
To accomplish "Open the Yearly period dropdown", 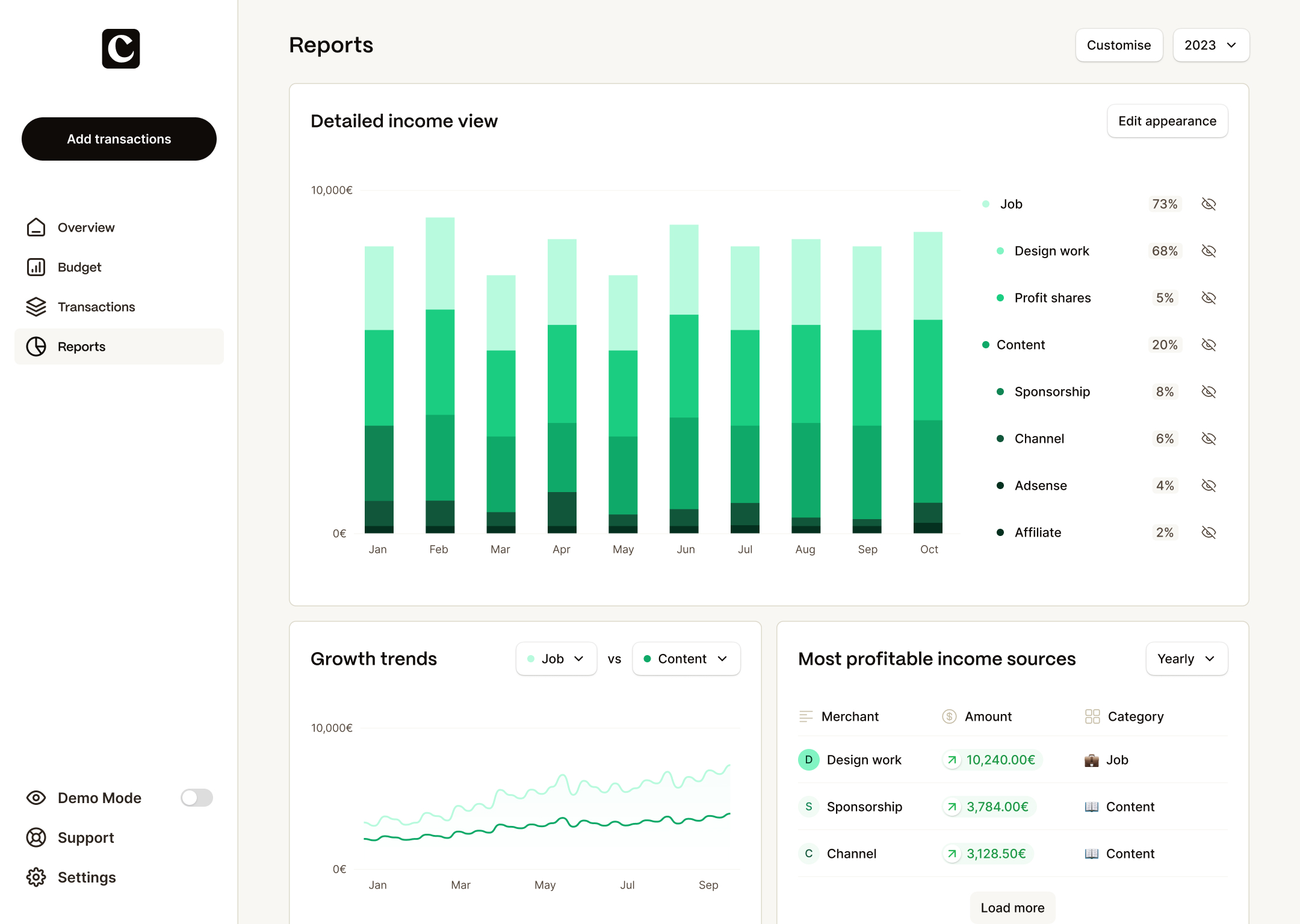I will coord(1186,659).
